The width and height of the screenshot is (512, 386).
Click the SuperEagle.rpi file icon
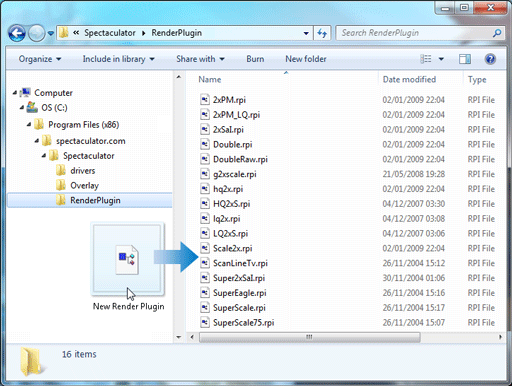point(205,293)
